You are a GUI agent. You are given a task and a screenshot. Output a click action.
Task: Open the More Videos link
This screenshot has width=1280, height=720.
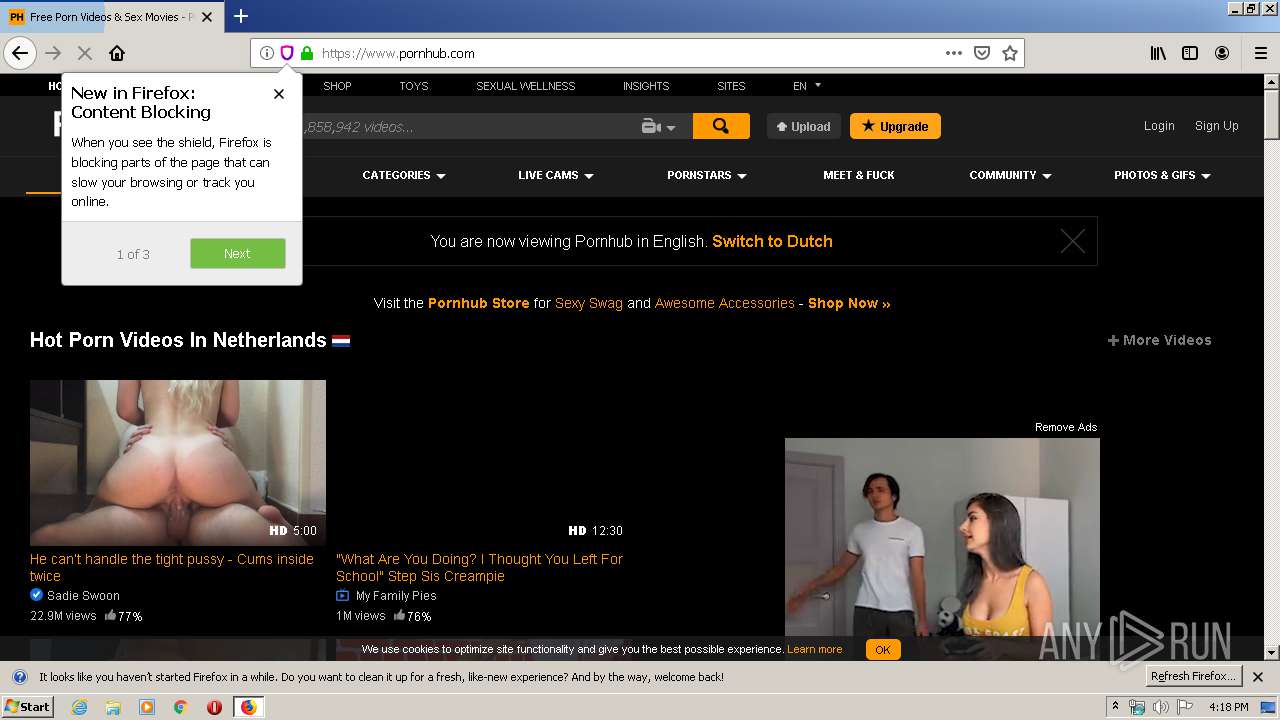(x=1160, y=340)
